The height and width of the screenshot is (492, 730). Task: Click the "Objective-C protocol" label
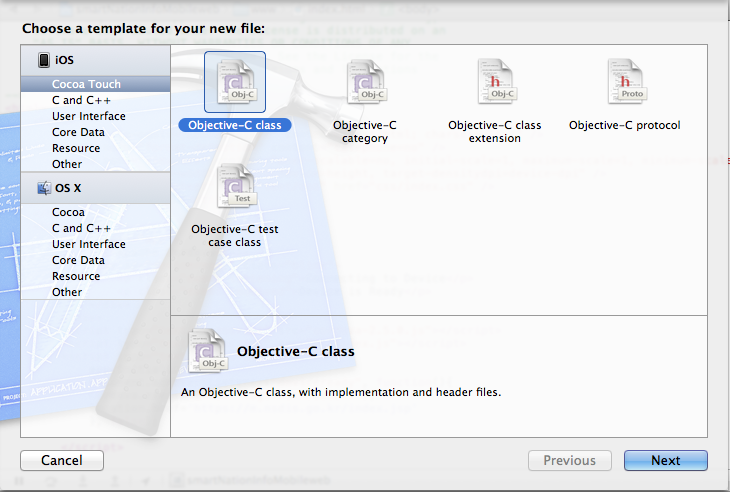625,125
